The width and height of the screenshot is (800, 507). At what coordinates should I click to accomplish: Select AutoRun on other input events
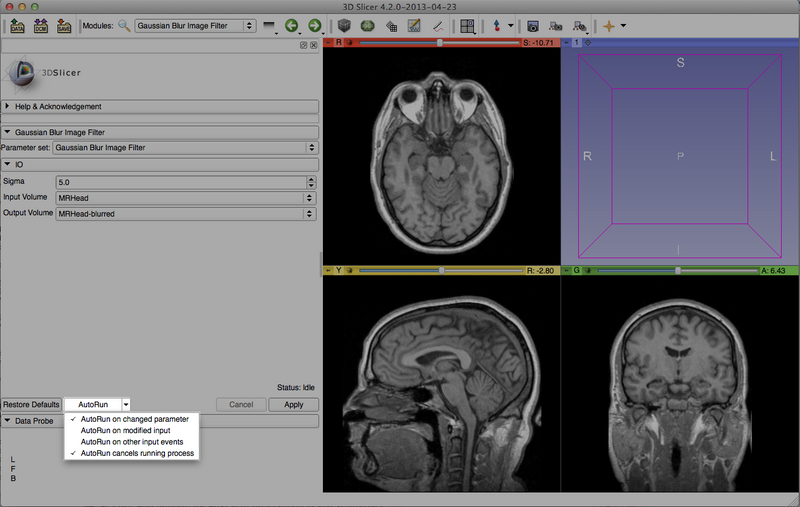tap(131, 441)
